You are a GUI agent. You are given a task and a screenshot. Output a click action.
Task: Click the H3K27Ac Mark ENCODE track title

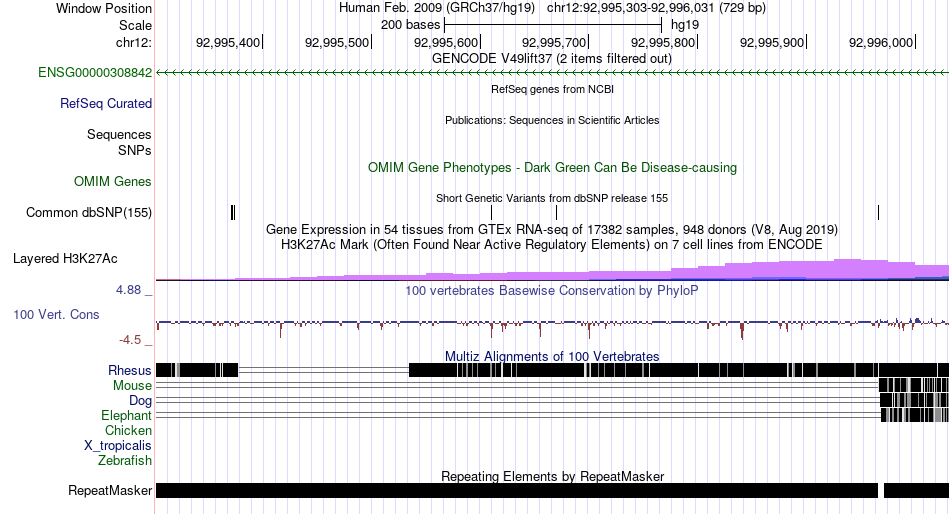tap(552, 245)
